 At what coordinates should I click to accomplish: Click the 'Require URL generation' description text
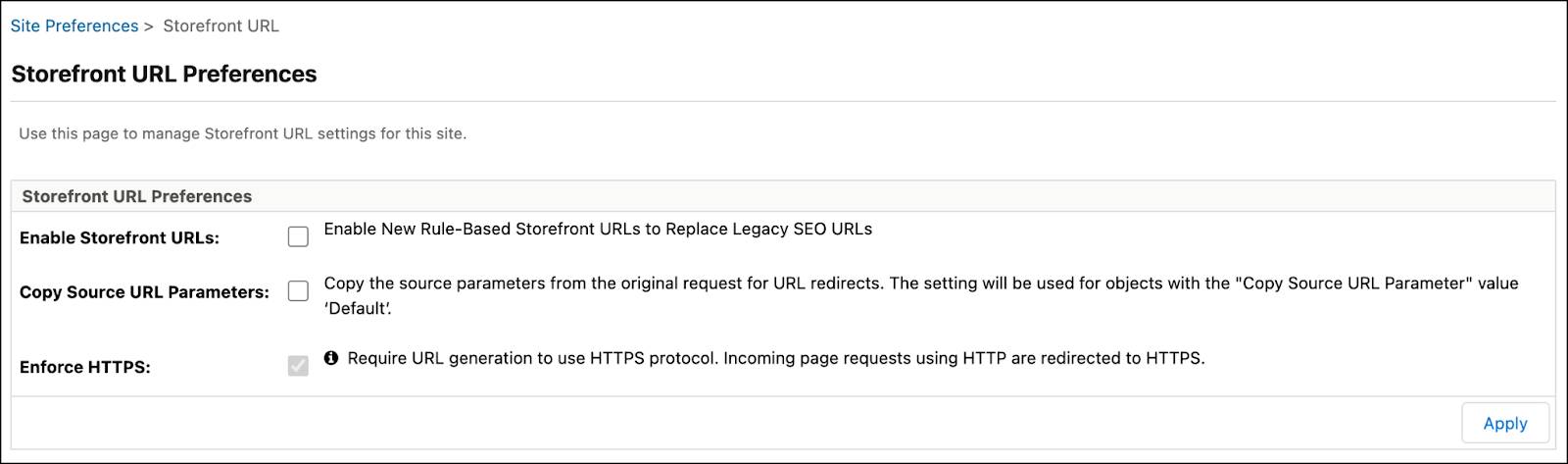[x=776, y=358]
